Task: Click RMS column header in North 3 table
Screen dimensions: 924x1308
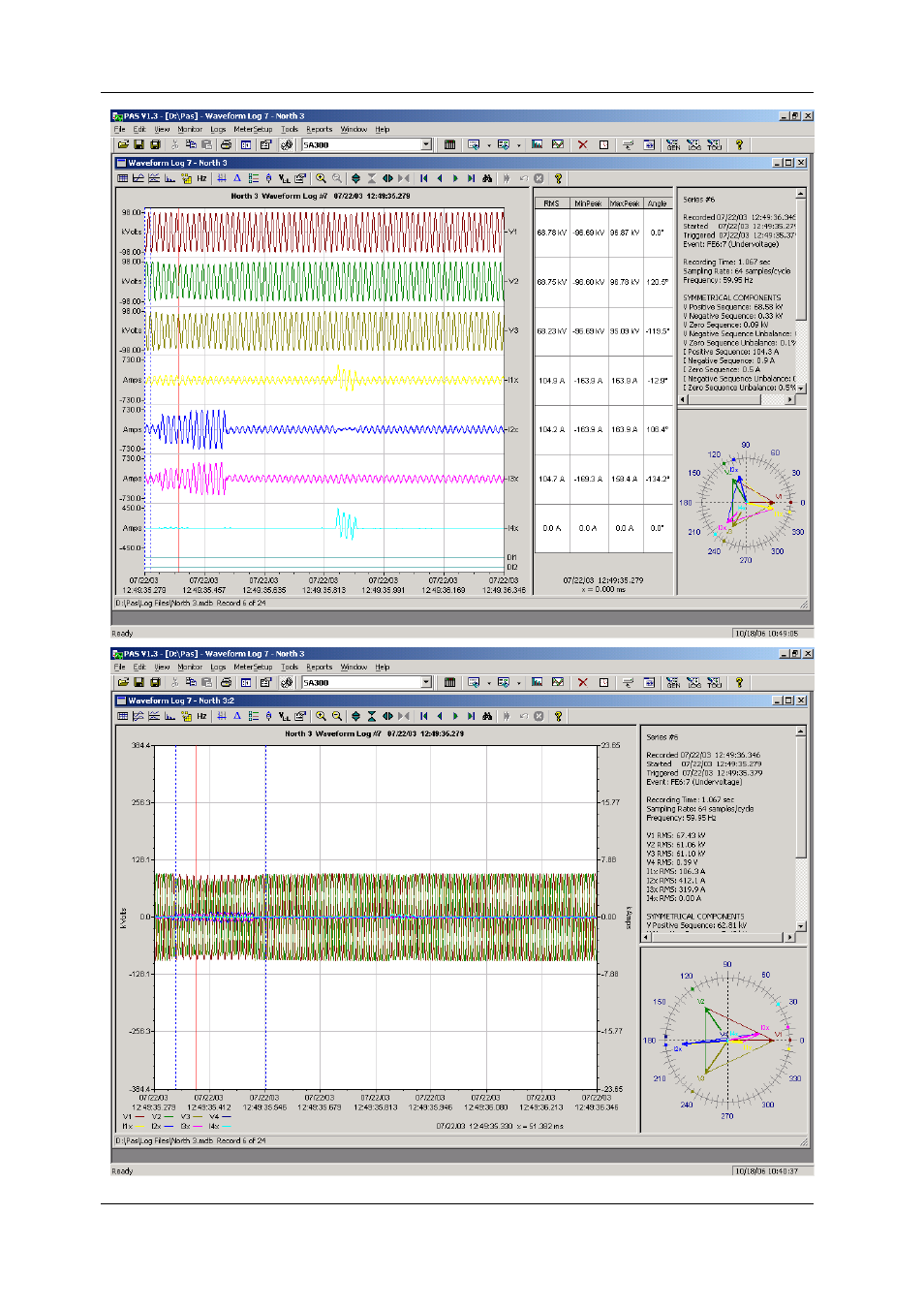Action: click(551, 203)
